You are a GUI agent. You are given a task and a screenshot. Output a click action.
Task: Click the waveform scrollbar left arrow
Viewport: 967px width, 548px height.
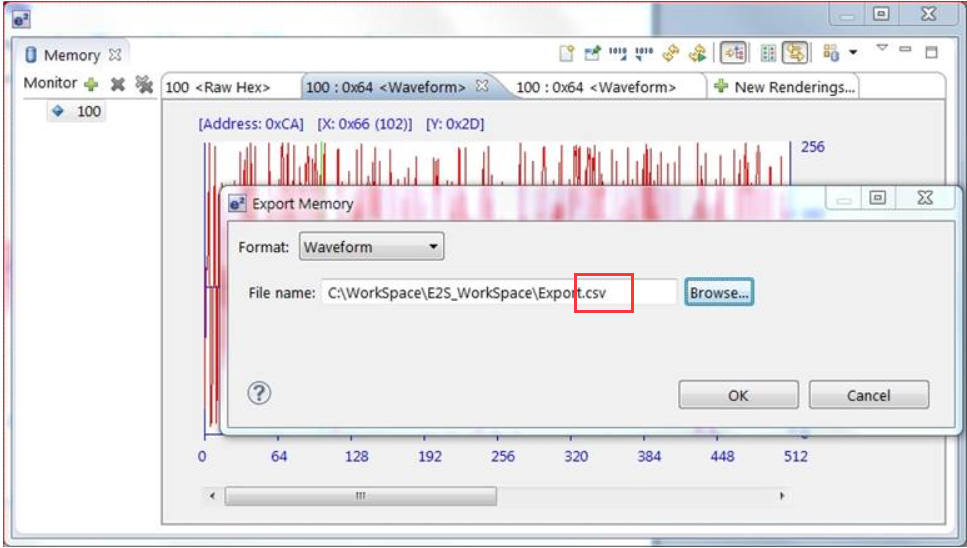tap(213, 496)
